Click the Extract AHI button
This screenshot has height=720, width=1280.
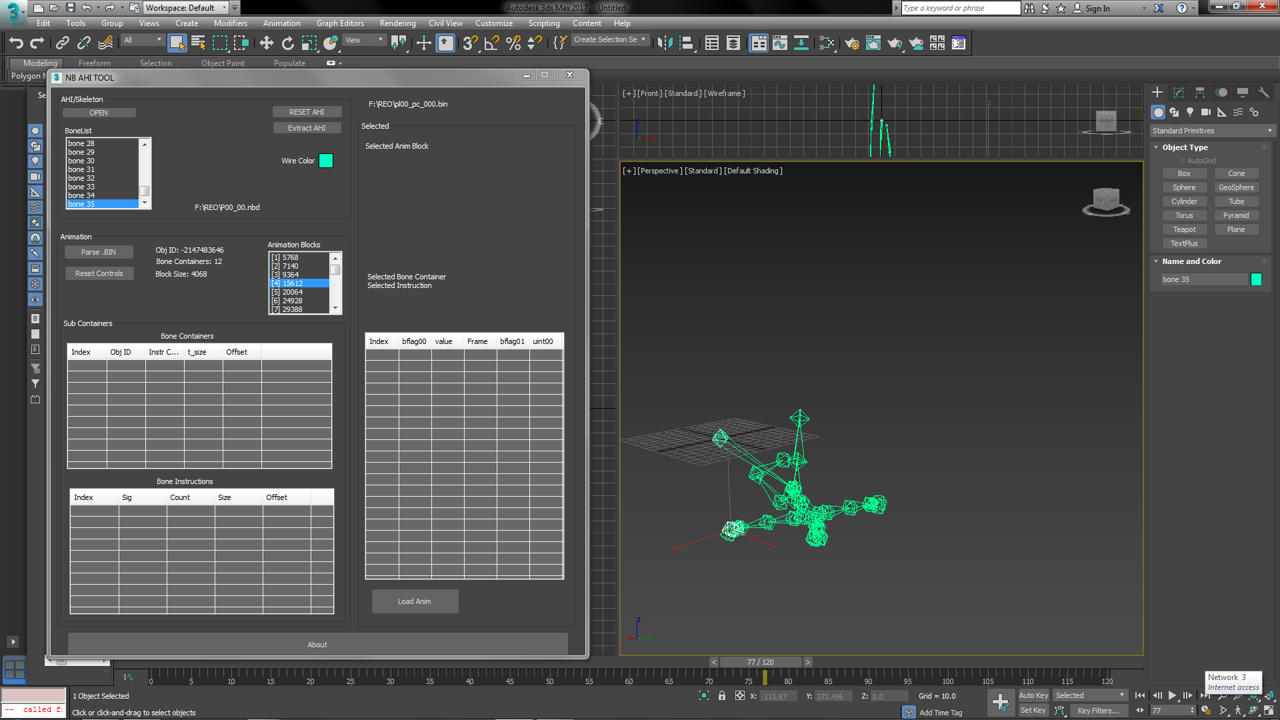[x=307, y=128]
